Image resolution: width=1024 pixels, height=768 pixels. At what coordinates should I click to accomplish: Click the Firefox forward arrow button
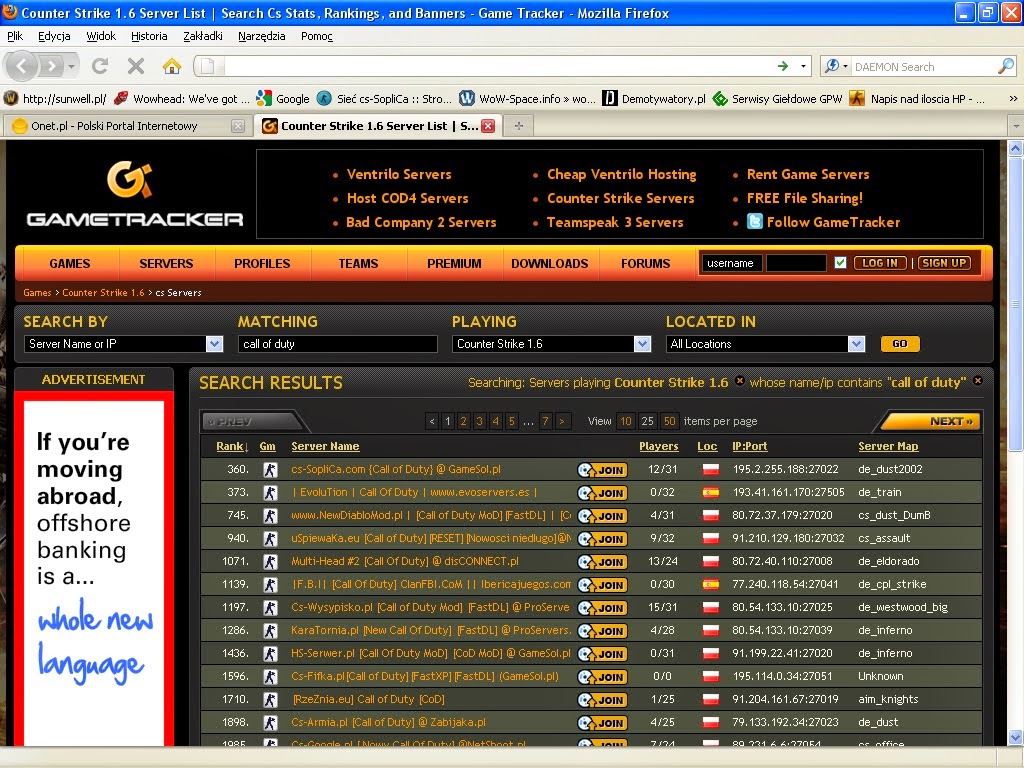pos(52,66)
